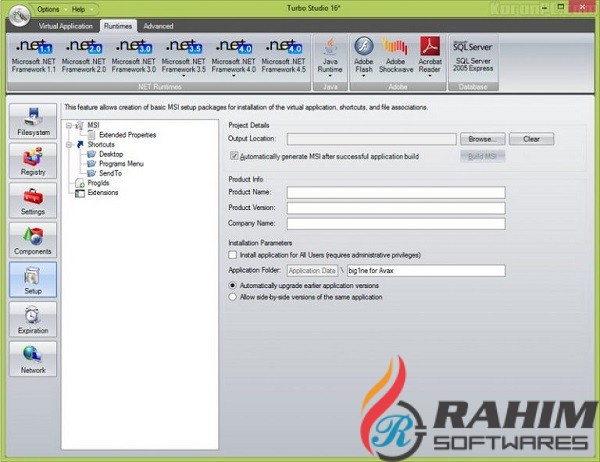Image resolution: width=600 pixels, height=462 pixels.
Task: Select allow side-by-side versions option
Action: tap(233, 297)
